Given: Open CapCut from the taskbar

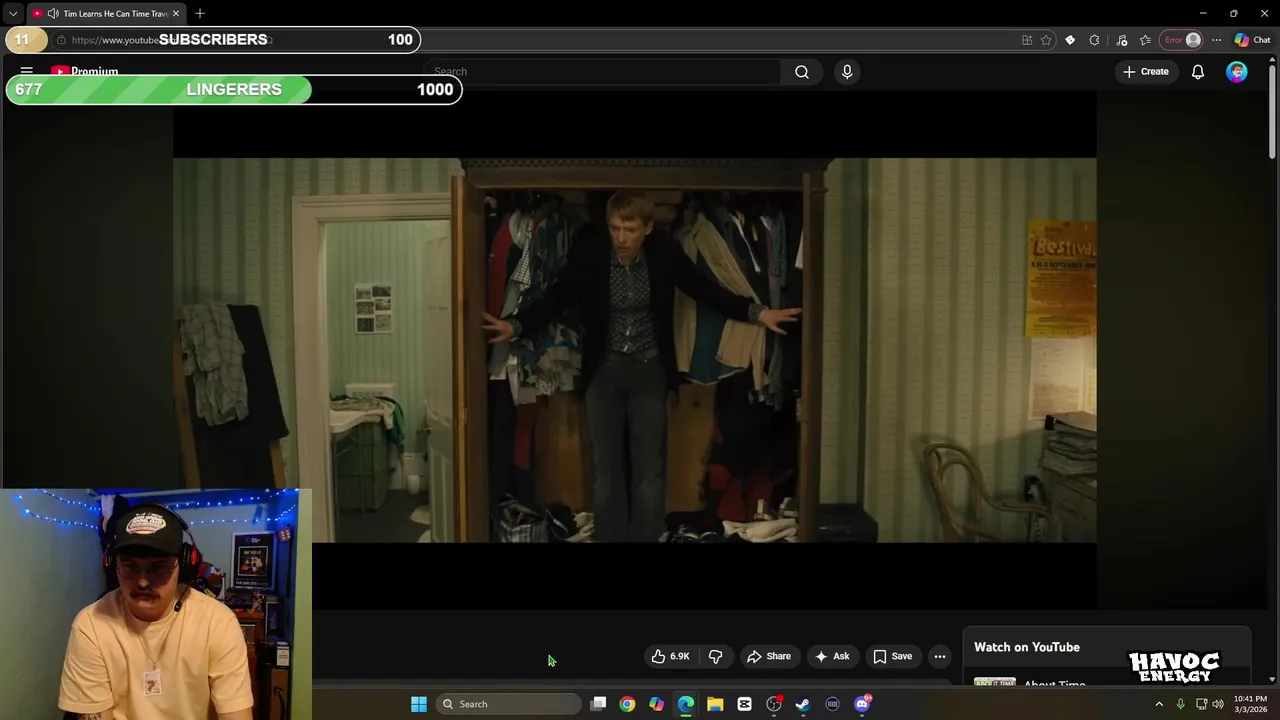Looking at the screenshot, I should (x=744, y=704).
